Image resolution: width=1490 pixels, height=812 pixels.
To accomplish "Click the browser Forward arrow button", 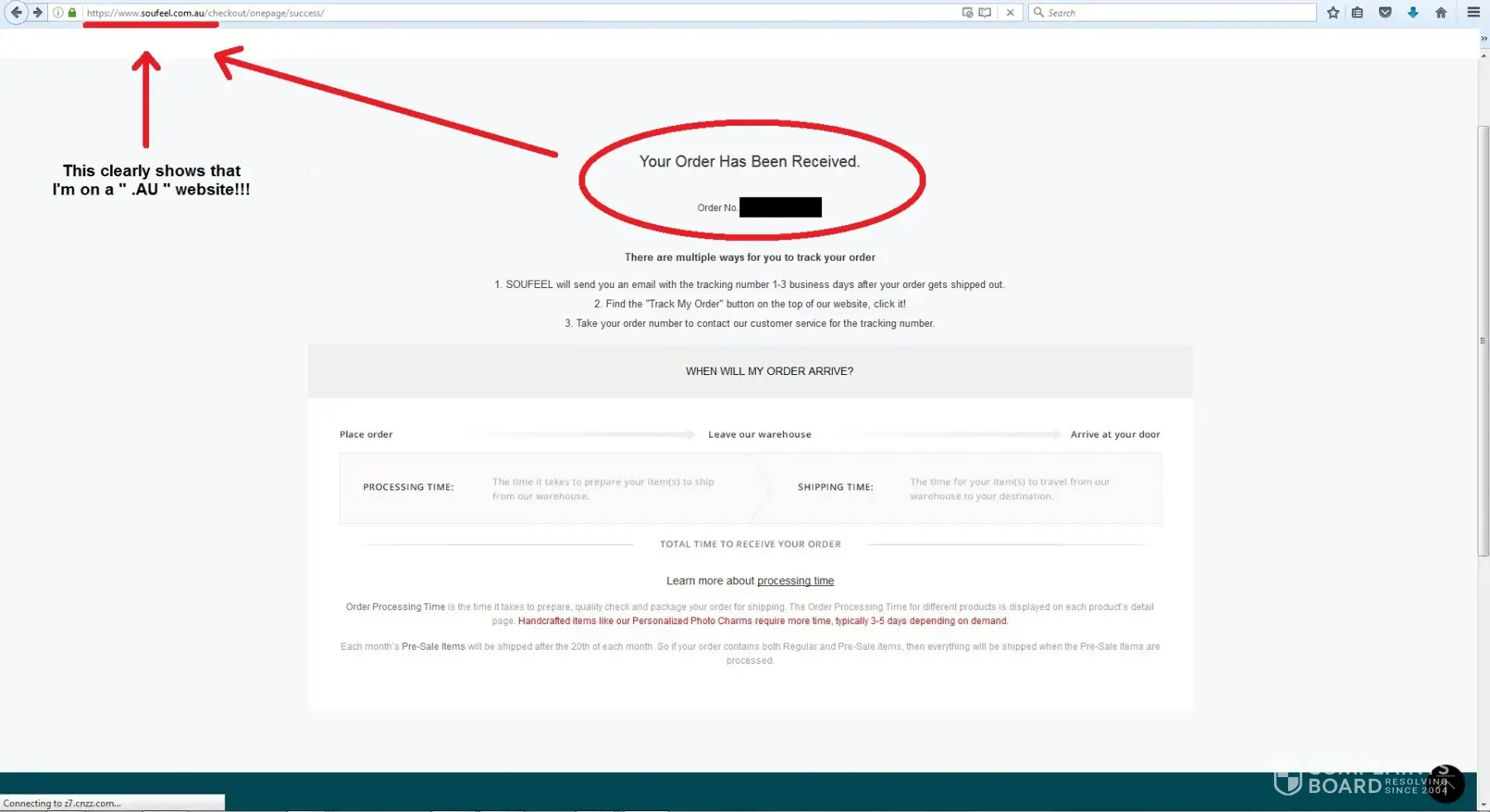I will (37, 12).
